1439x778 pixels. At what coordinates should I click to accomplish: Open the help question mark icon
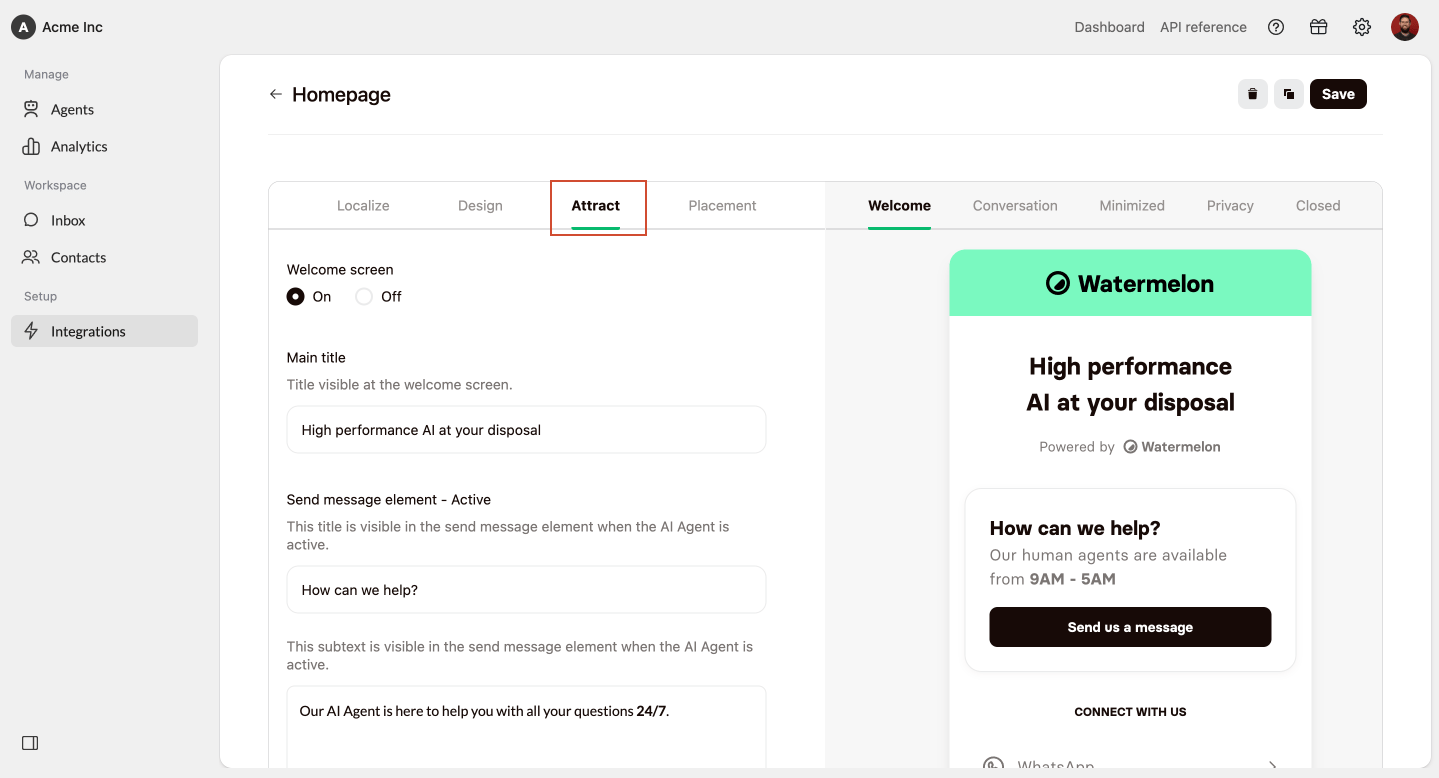point(1276,27)
